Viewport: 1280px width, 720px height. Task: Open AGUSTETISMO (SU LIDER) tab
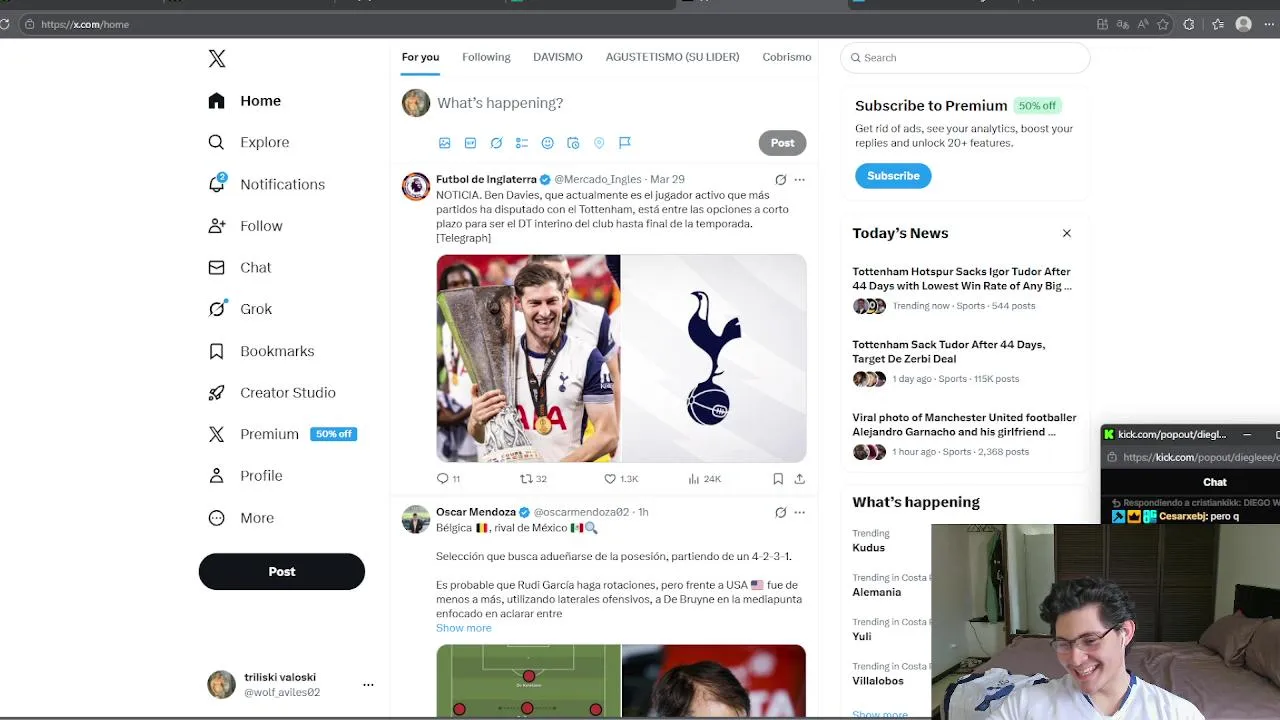pyautogui.click(x=672, y=57)
